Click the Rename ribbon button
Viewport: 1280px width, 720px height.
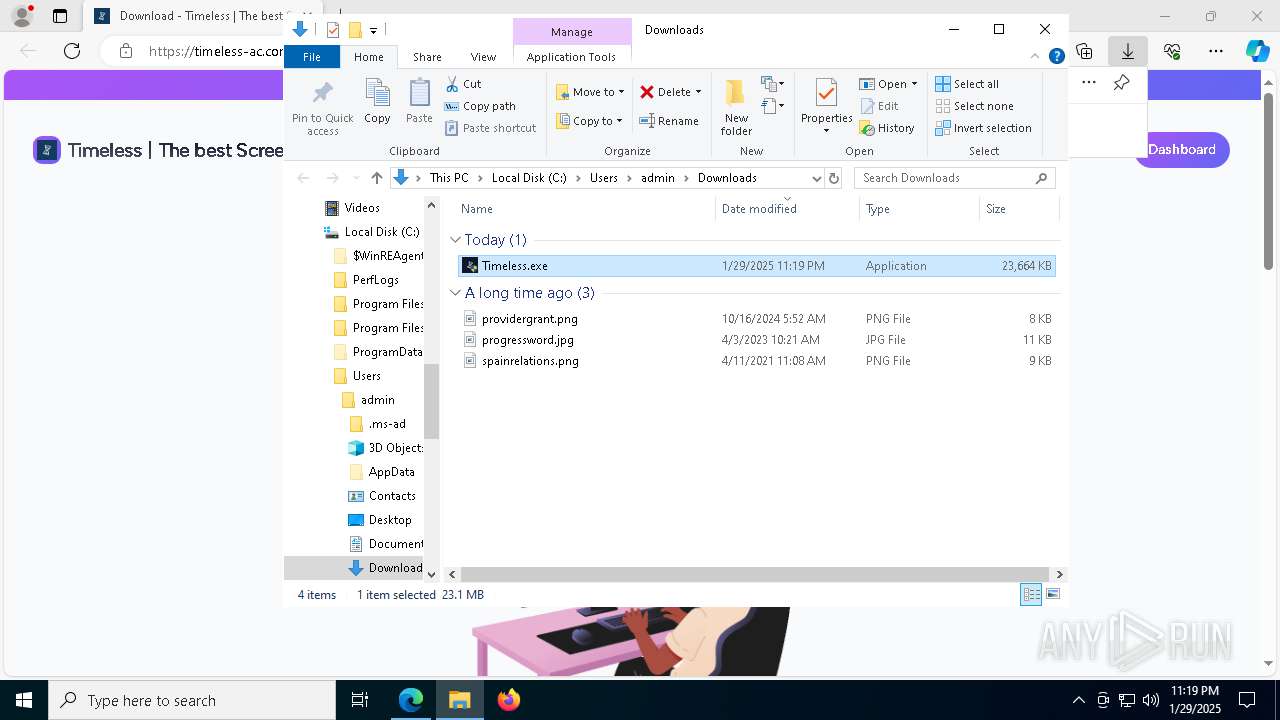click(669, 121)
